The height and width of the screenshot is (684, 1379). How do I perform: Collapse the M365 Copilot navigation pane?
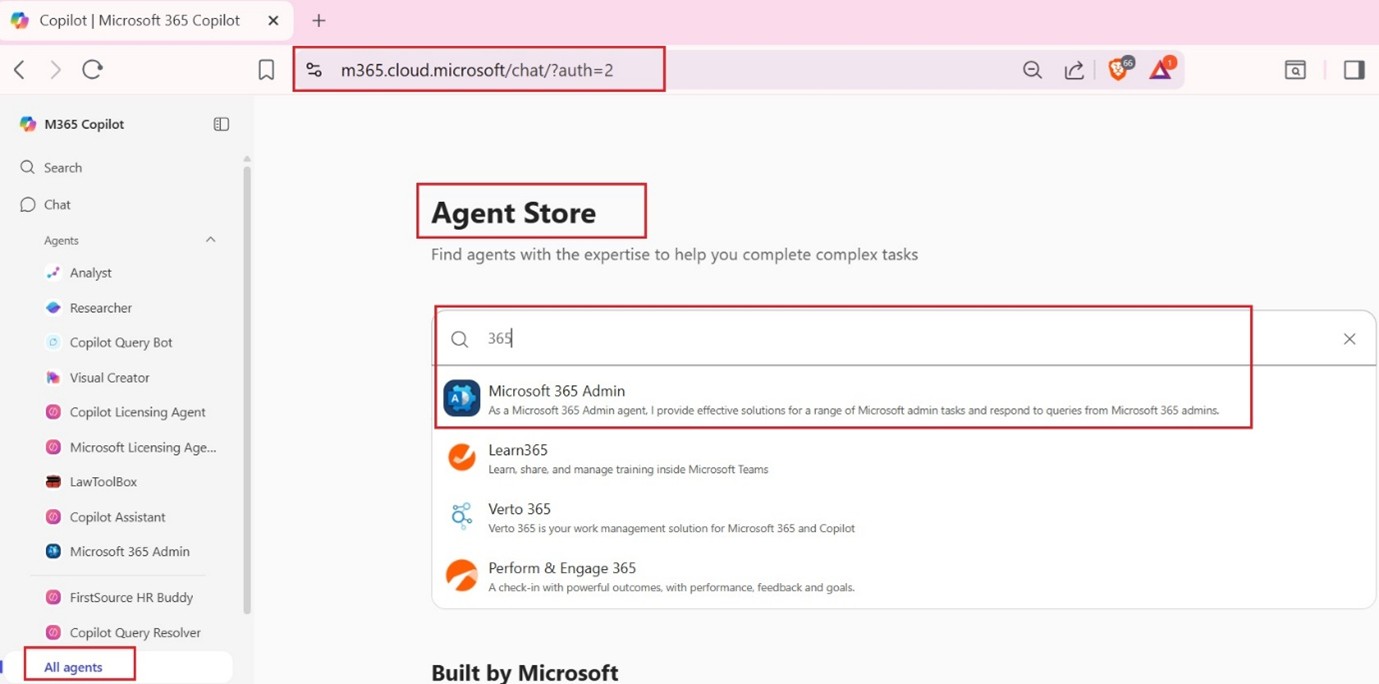click(x=222, y=124)
